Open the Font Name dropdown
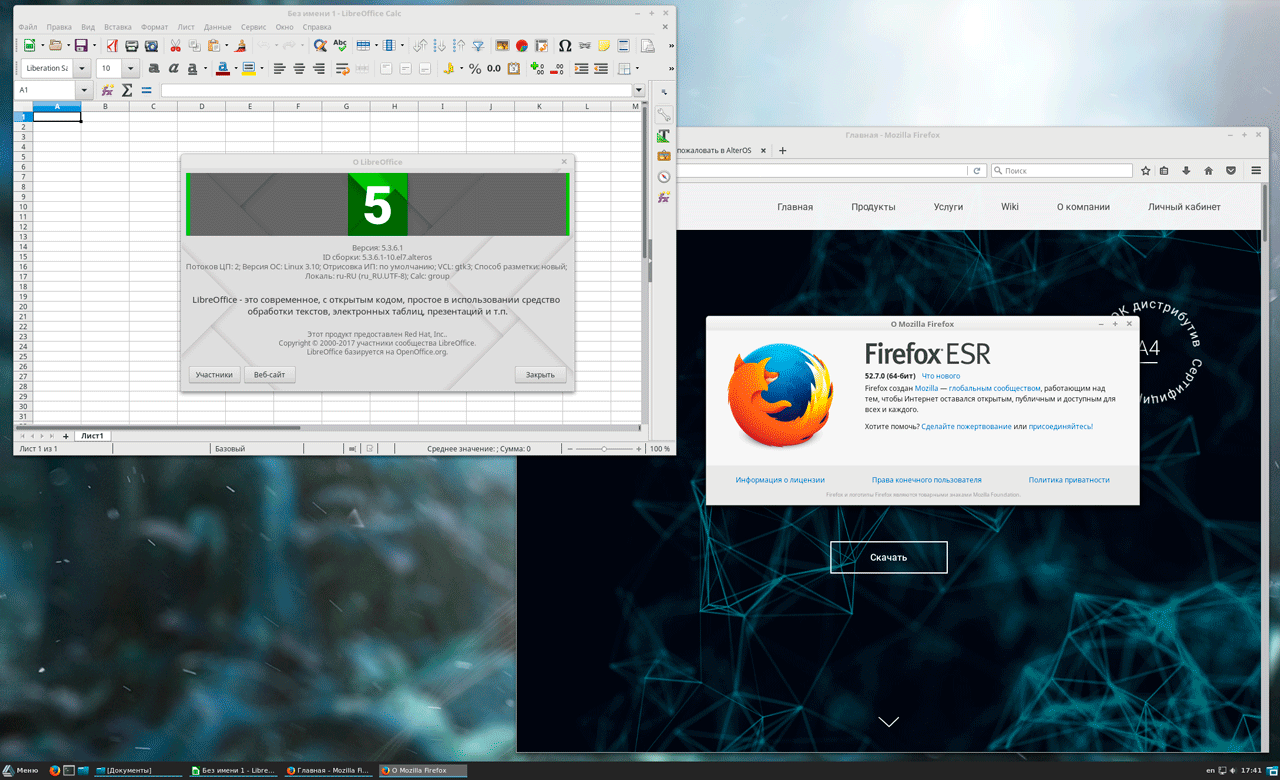Image resolution: width=1280 pixels, height=780 pixels. [82, 69]
